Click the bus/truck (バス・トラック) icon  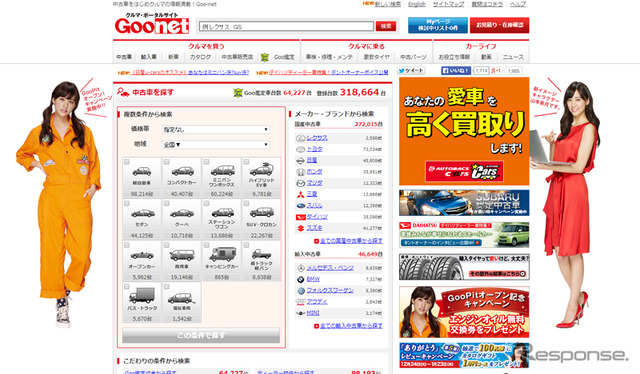click(142, 295)
